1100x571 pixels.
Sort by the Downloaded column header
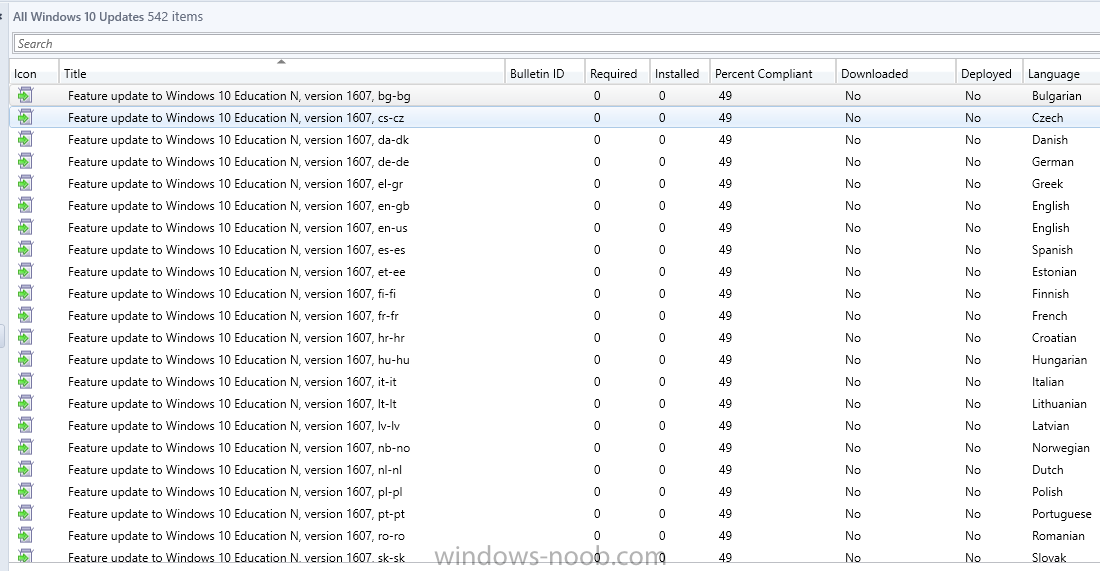click(x=896, y=73)
